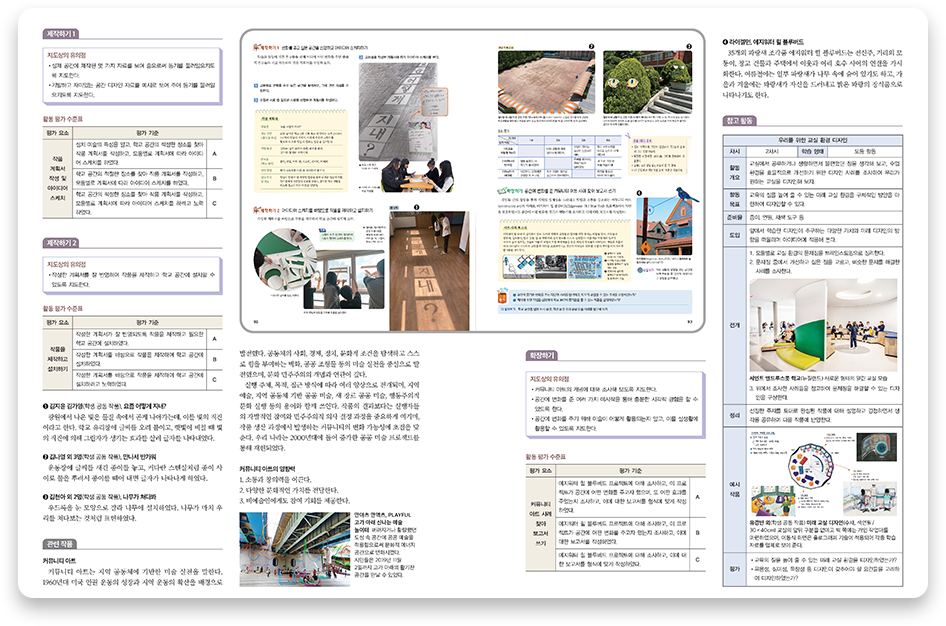Click the '정리' row label
The image size is (946, 626).
(x=734, y=416)
